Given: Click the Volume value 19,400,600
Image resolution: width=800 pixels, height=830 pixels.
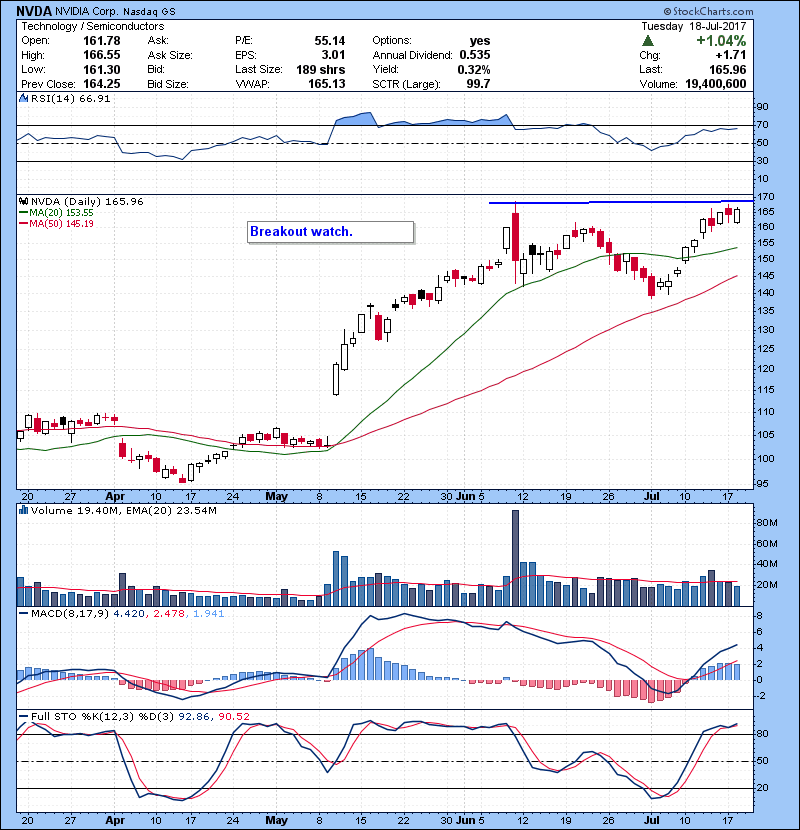Looking at the screenshot, I should 716,84.
